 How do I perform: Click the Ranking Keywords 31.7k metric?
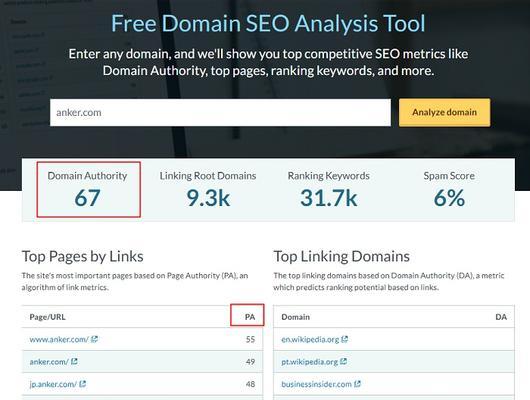[329, 190]
